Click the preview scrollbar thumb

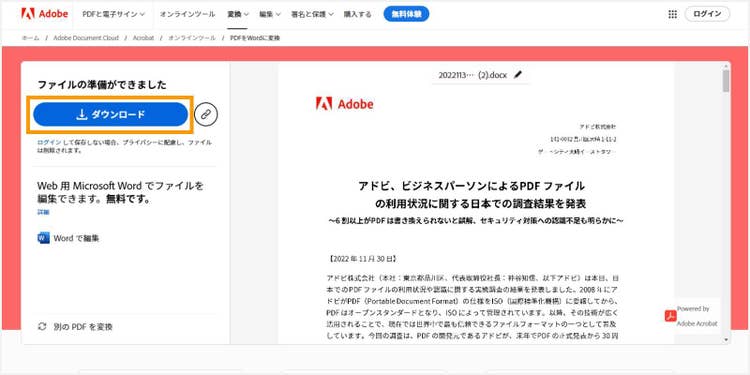[726, 80]
